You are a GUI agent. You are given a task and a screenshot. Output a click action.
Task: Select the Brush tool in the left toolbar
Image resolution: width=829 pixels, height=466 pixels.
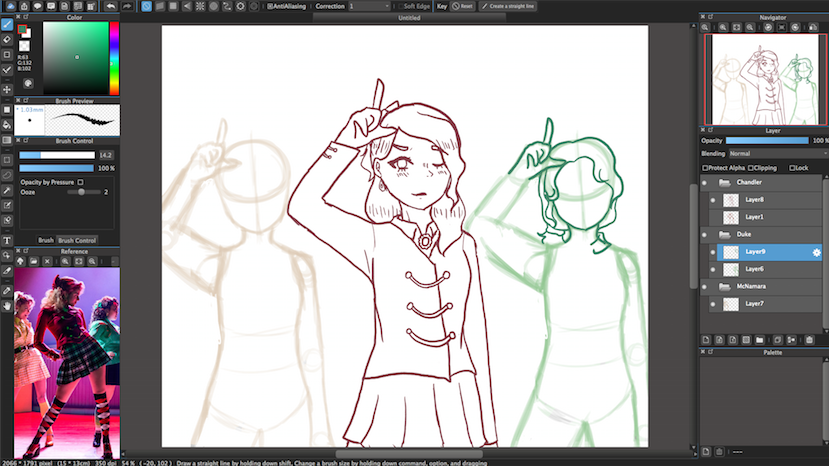pos(7,23)
